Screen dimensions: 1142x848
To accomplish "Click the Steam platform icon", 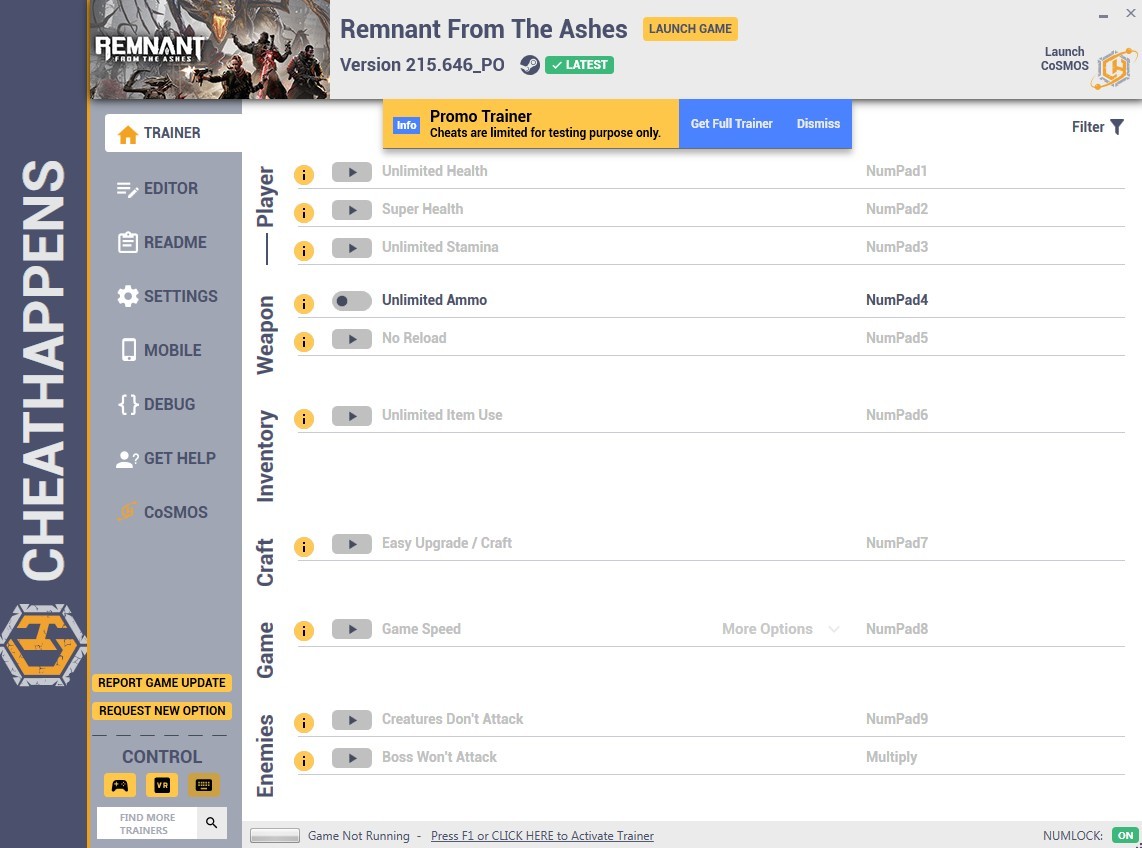I will pos(529,65).
